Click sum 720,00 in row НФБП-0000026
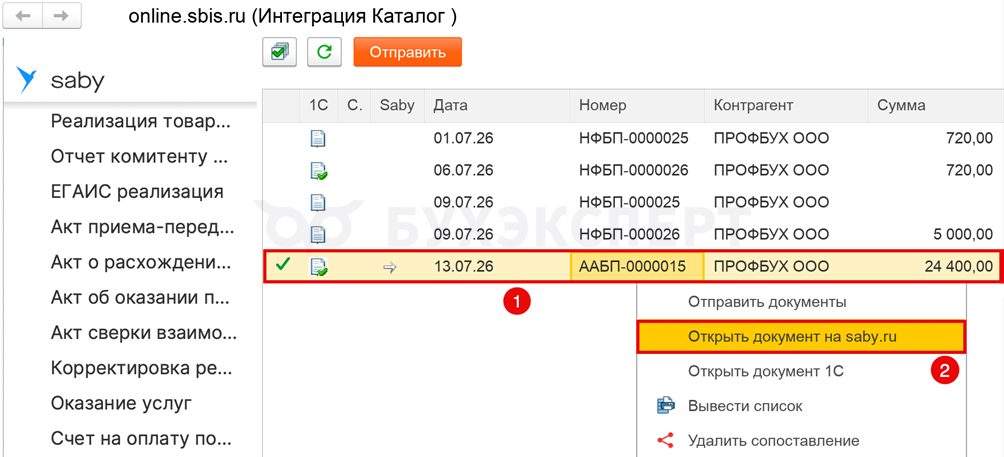Screen dimensions: 1004x457 click(x=971, y=170)
